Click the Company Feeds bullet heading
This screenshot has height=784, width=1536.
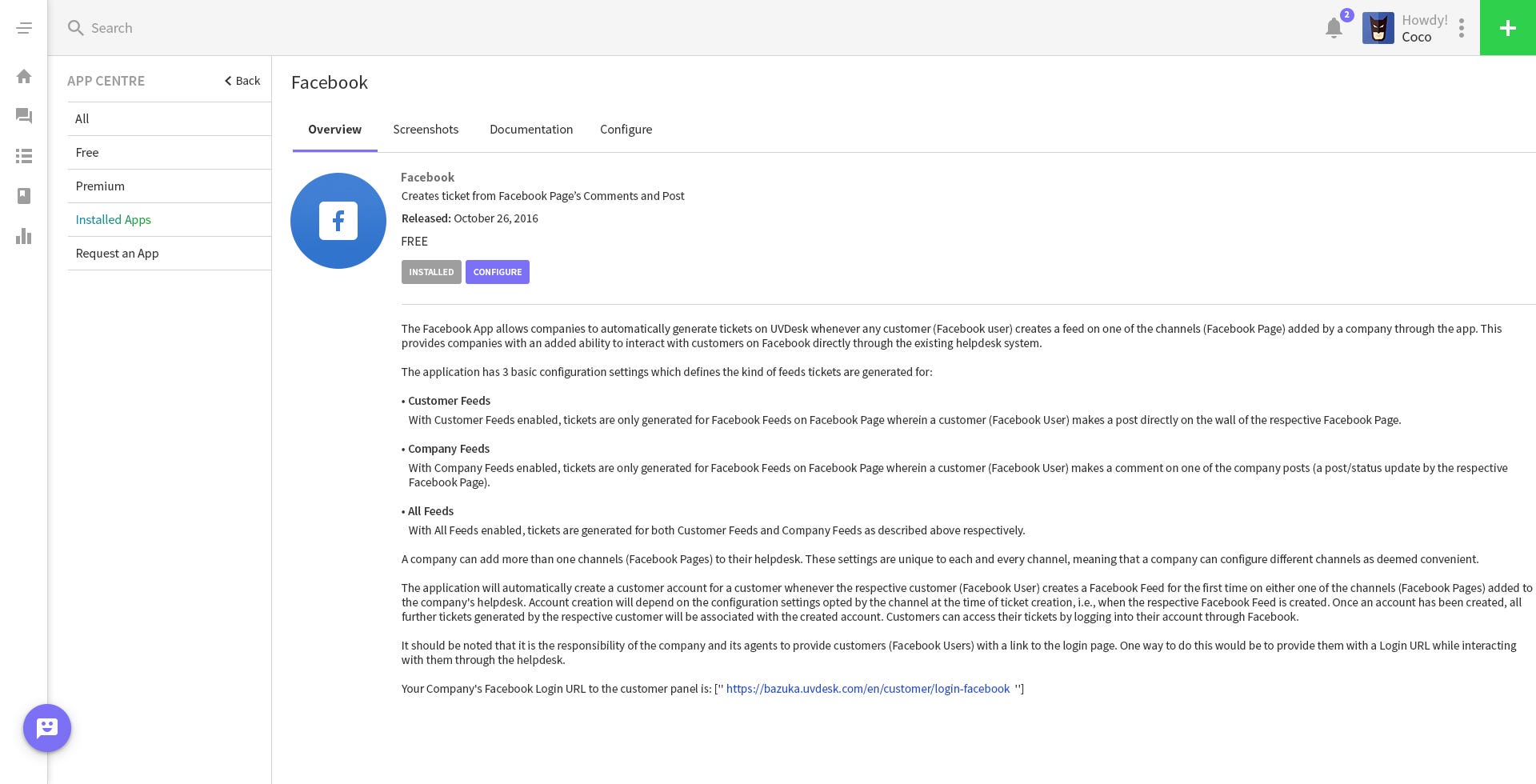449,449
